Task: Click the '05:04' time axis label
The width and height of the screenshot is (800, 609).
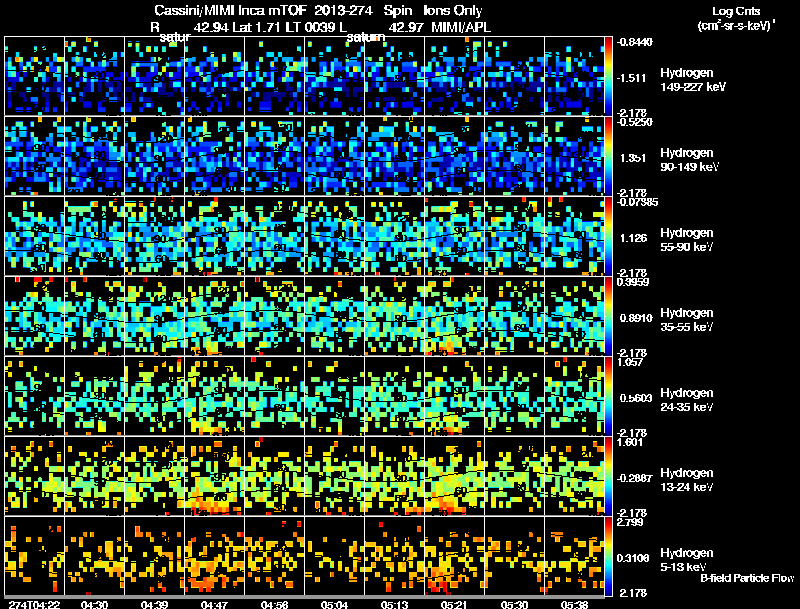Action: pyautogui.click(x=334, y=604)
